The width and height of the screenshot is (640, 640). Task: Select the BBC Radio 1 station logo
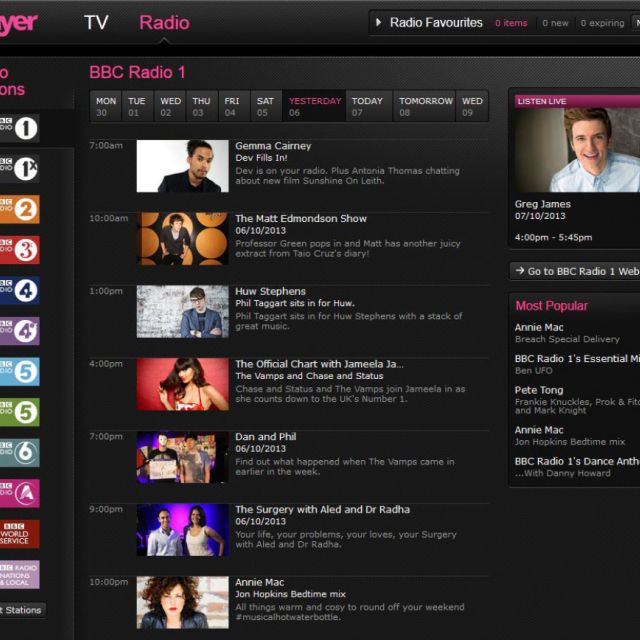[19, 128]
